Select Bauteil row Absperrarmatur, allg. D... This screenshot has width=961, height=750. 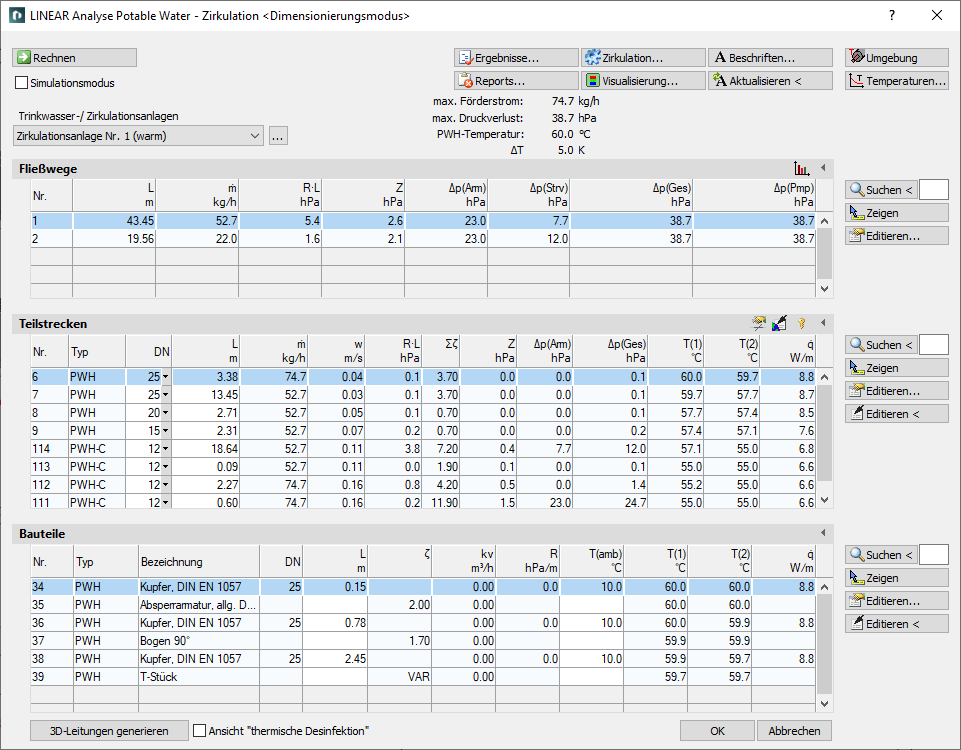pos(423,605)
